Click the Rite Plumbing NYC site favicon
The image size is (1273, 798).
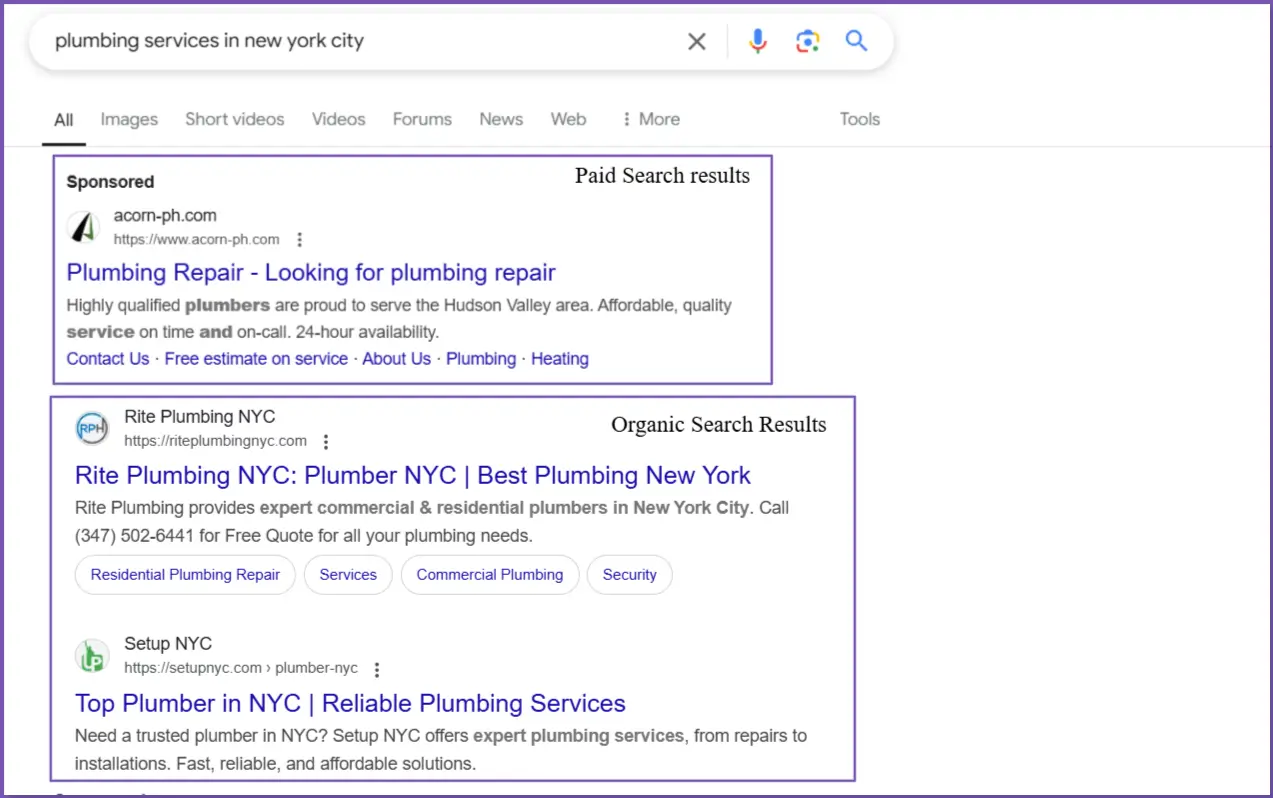pyautogui.click(x=91, y=428)
